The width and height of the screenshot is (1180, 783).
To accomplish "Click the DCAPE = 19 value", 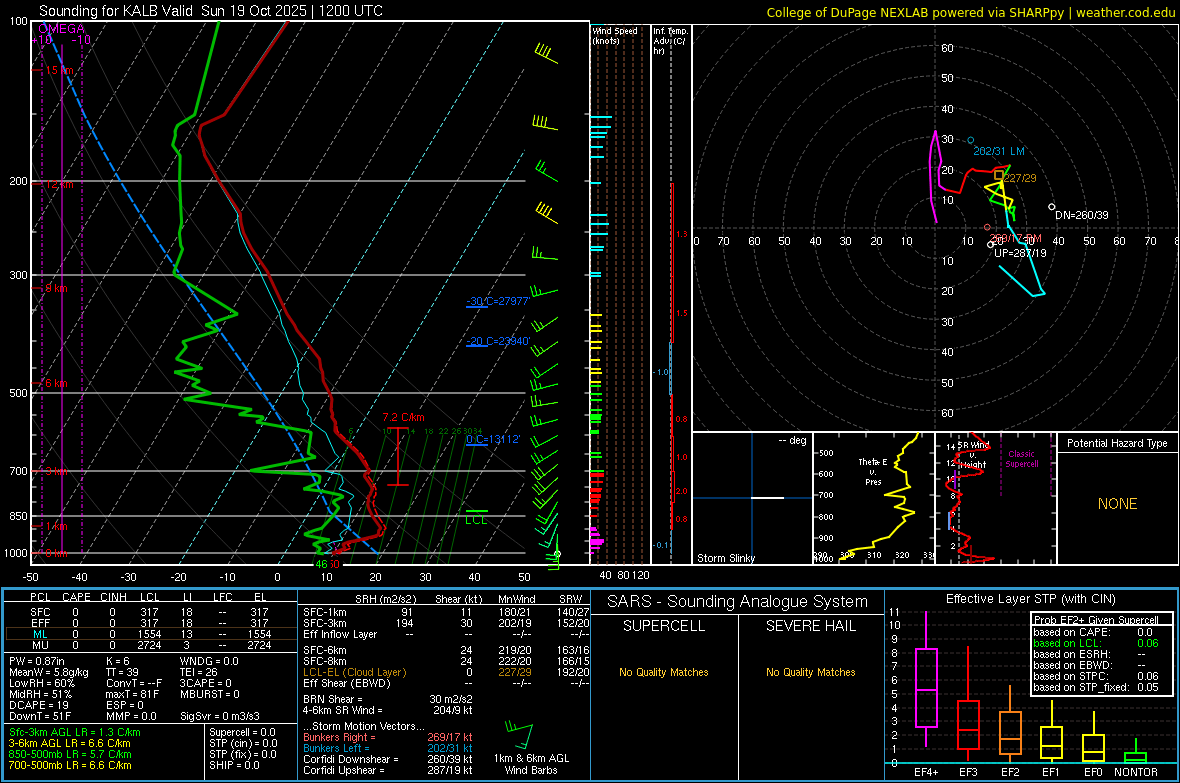I will click(39, 705).
